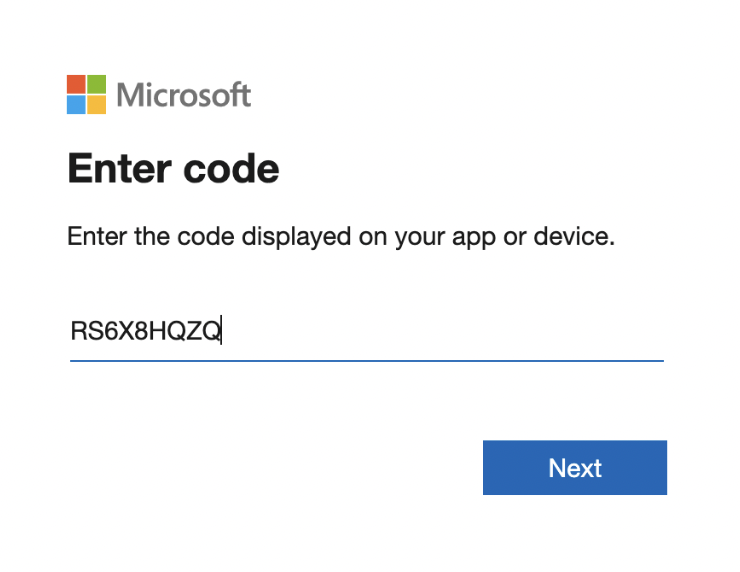This screenshot has width=740, height=572.
Task: Click the word "code" in the heading
Action: tap(231, 168)
